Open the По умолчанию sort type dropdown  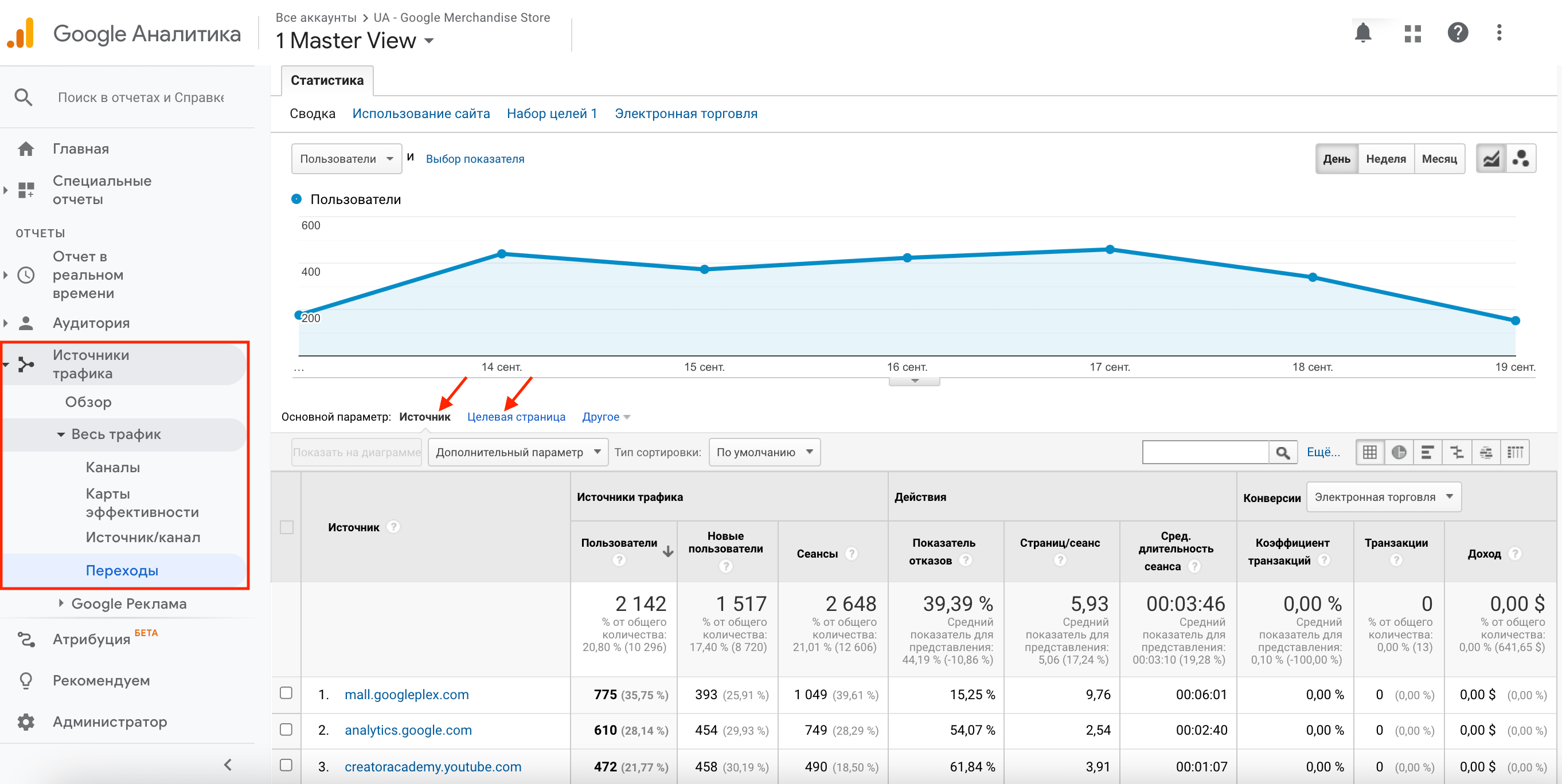pyautogui.click(x=763, y=452)
